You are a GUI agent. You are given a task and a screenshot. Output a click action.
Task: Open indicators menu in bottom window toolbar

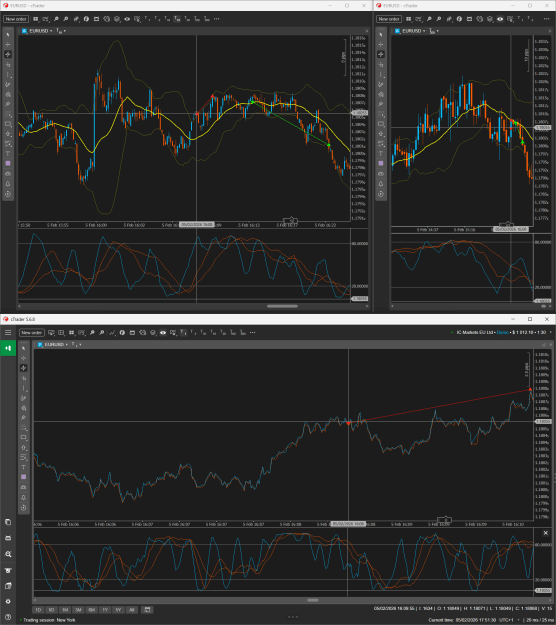[x=122, y=332]
